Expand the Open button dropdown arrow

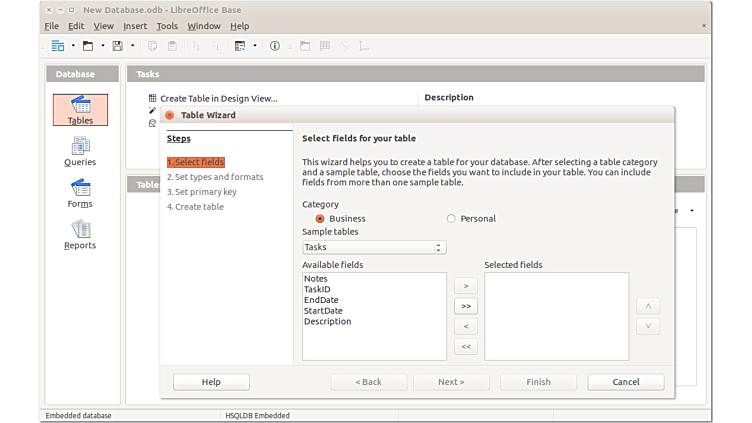coord(103,46)
